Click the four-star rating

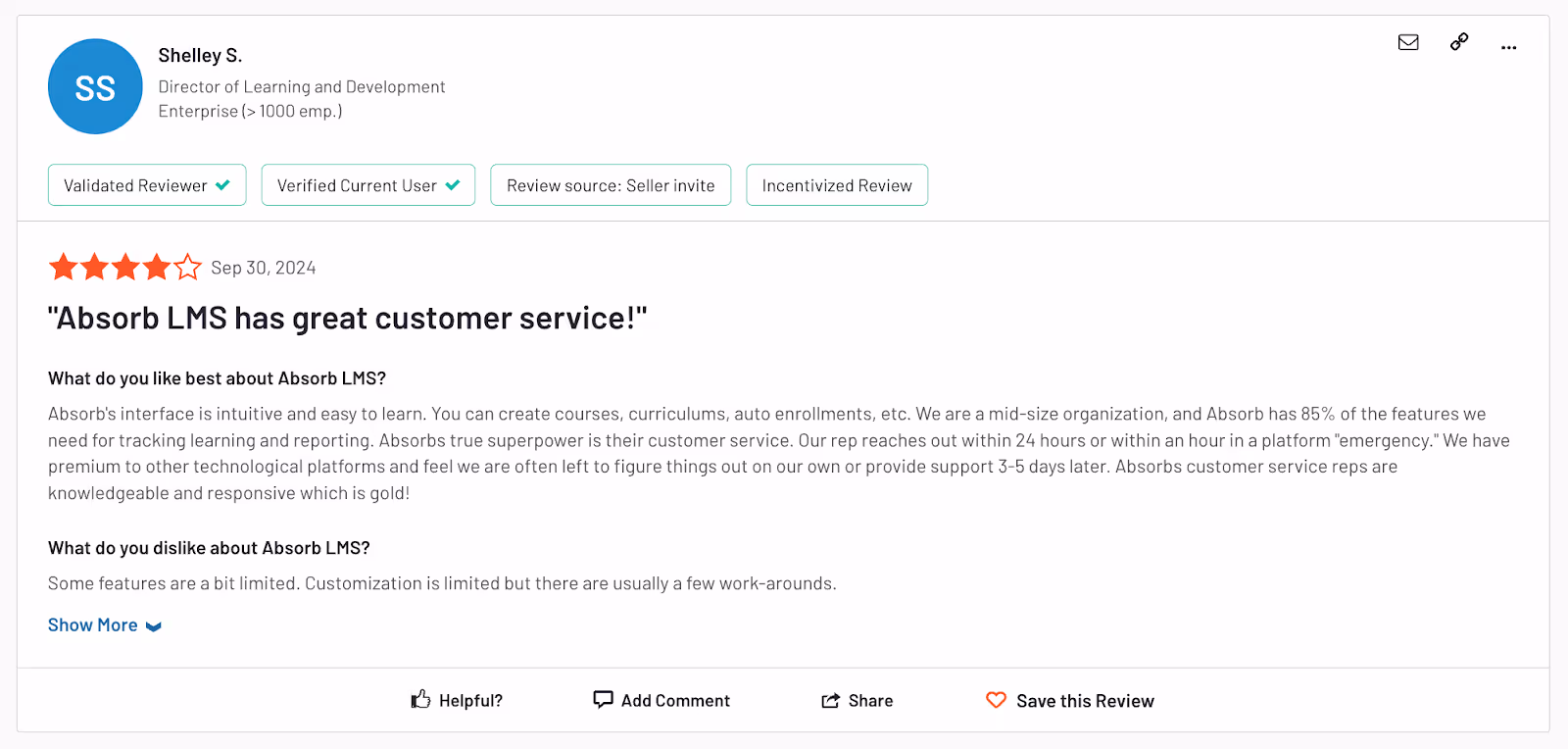[x=124, y=267]
